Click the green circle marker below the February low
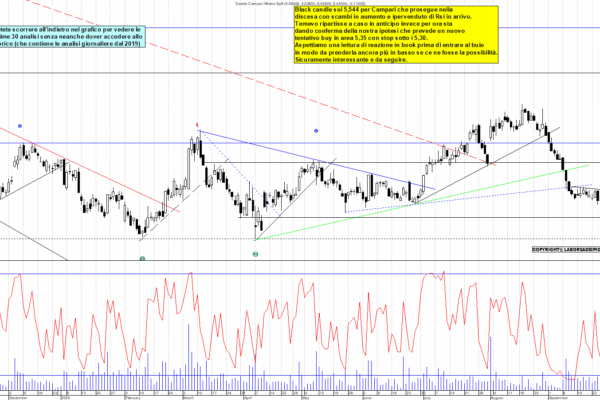600x400 pixels. pyautogui.click(x=143, y=259)
